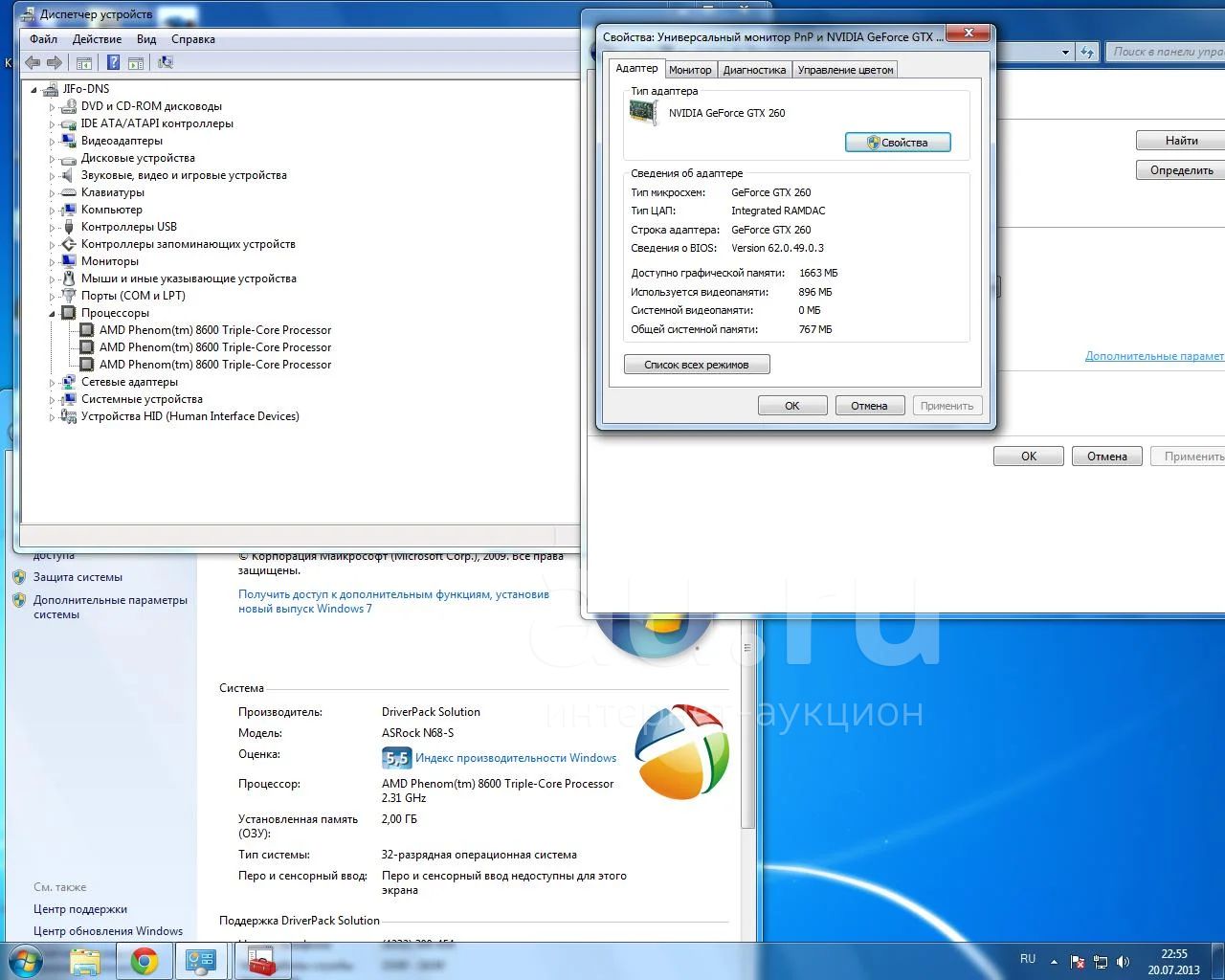This screenshot has width=1225, height=980.
Task: Switch to the Диагностика tab
Action: (x=754, y=70)
